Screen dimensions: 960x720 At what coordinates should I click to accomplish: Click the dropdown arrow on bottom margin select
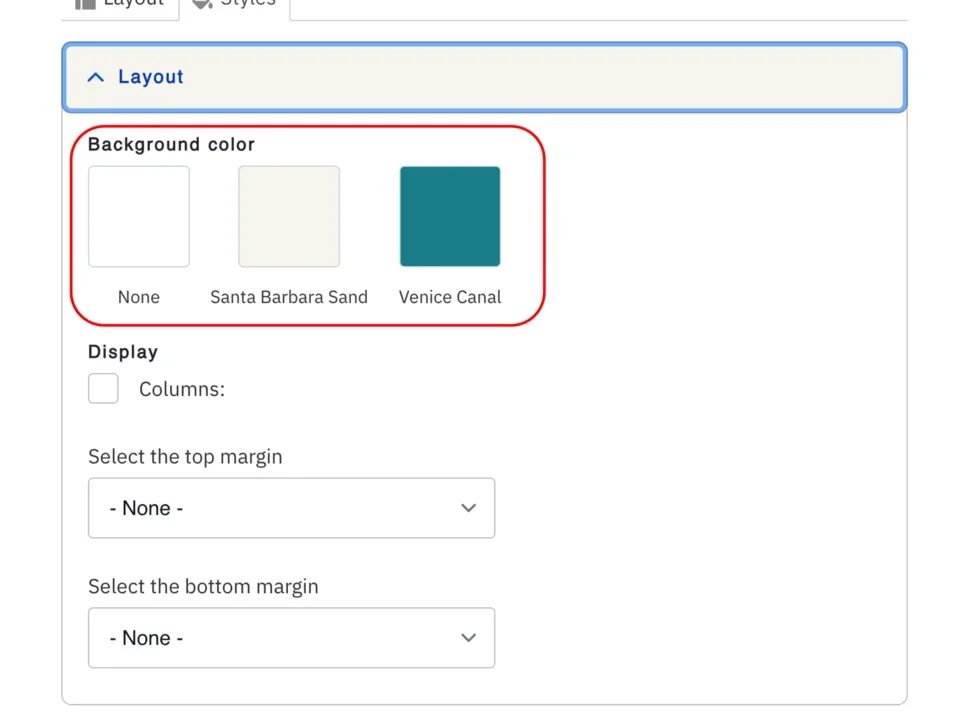coord(468,637)
